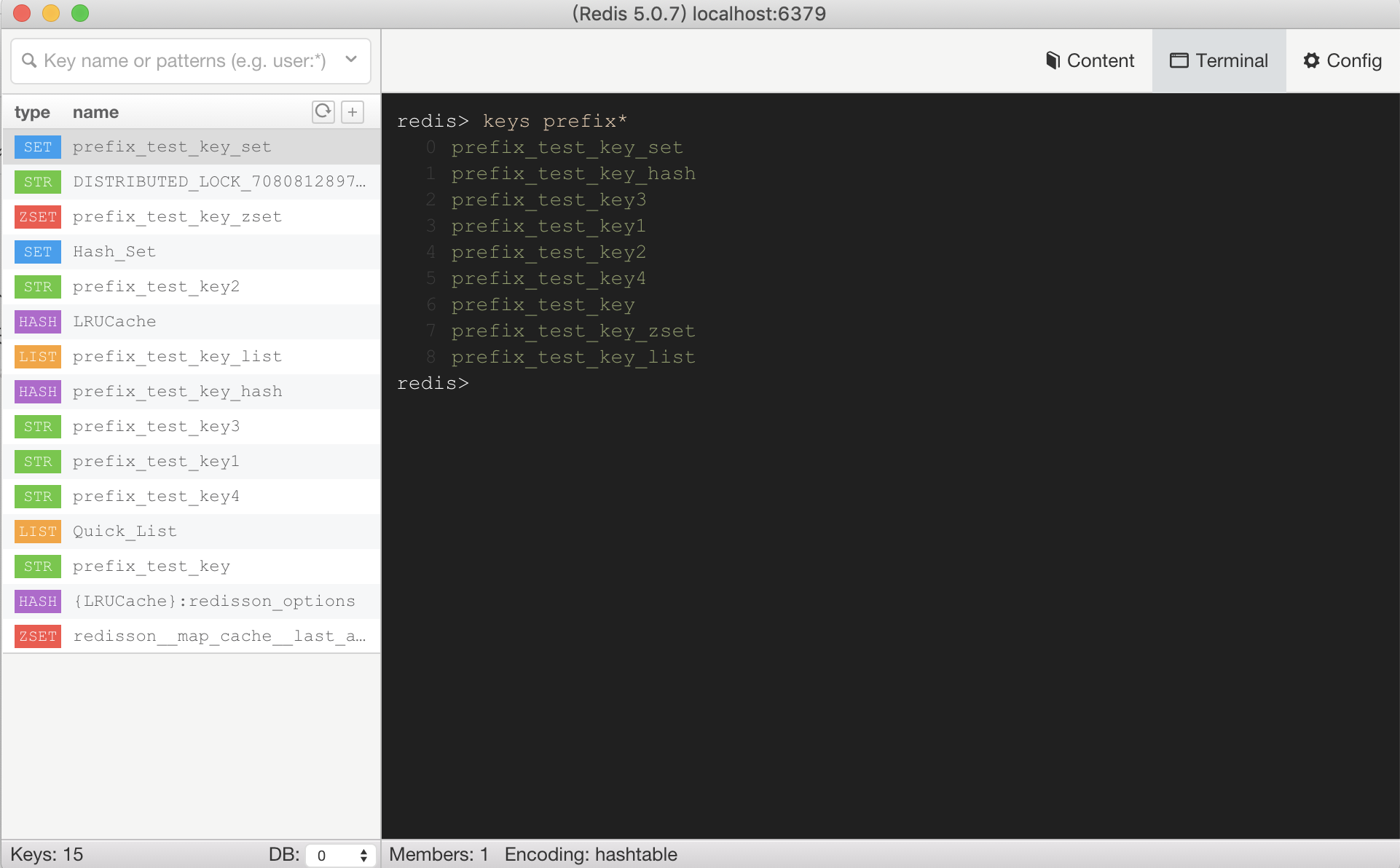Screen dimensions: 1400x868
Task: Click the add new key plus icon
Action: [x=353, y=112]
